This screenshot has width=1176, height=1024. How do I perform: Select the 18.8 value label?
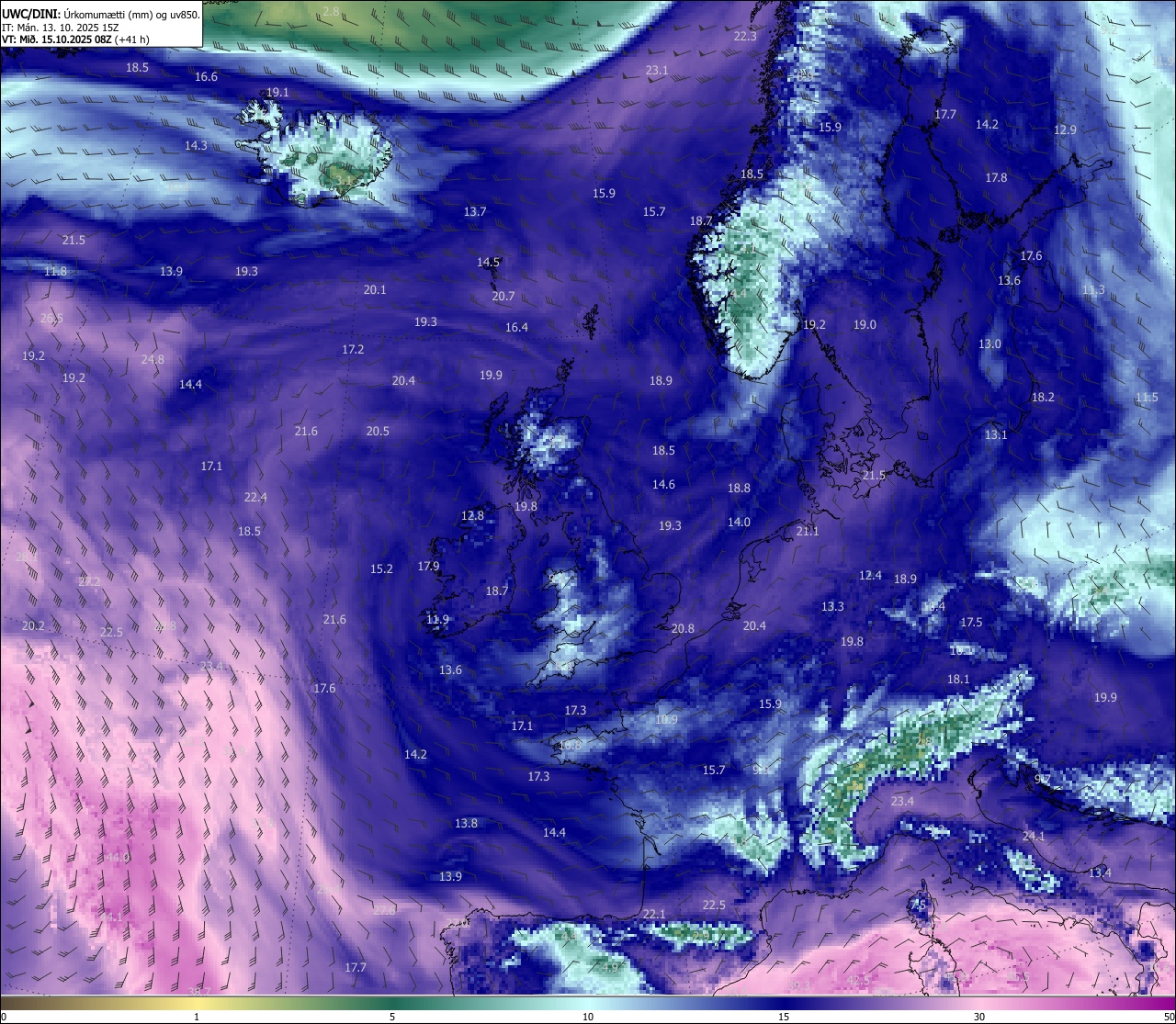tap(739, 489)
